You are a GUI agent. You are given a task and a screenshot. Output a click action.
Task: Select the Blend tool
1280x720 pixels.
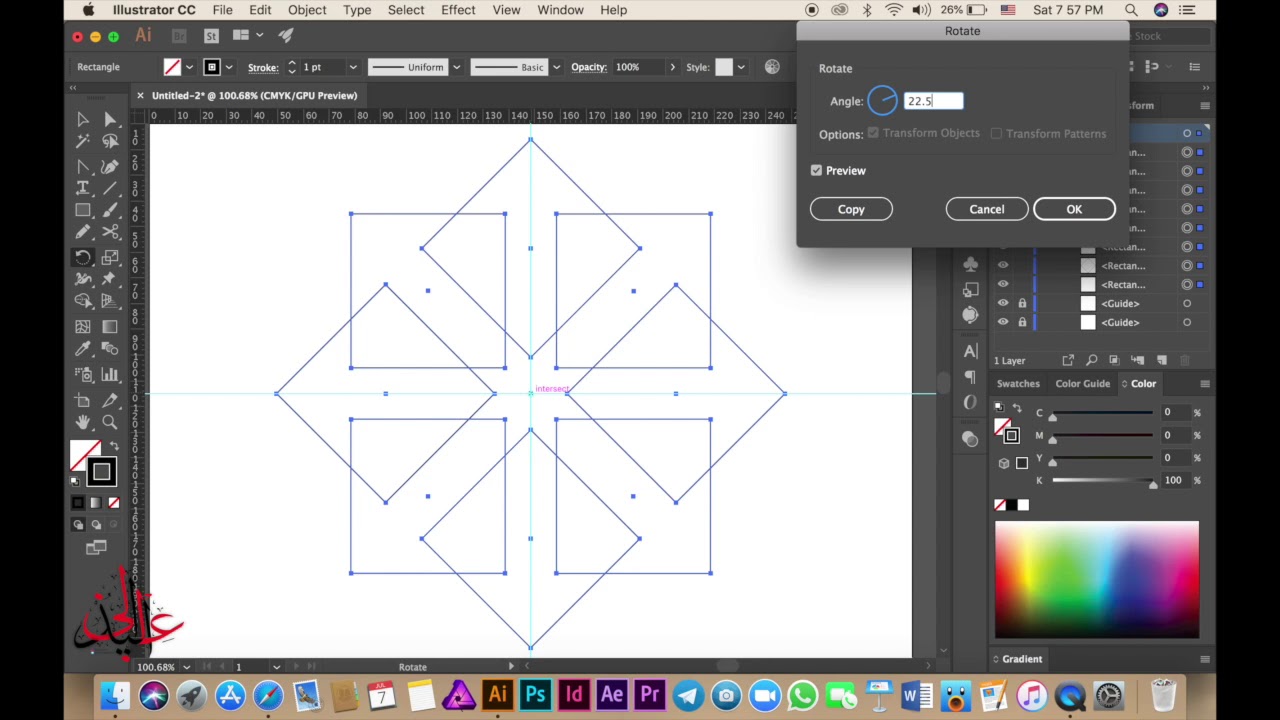click(x=110, y=349)
